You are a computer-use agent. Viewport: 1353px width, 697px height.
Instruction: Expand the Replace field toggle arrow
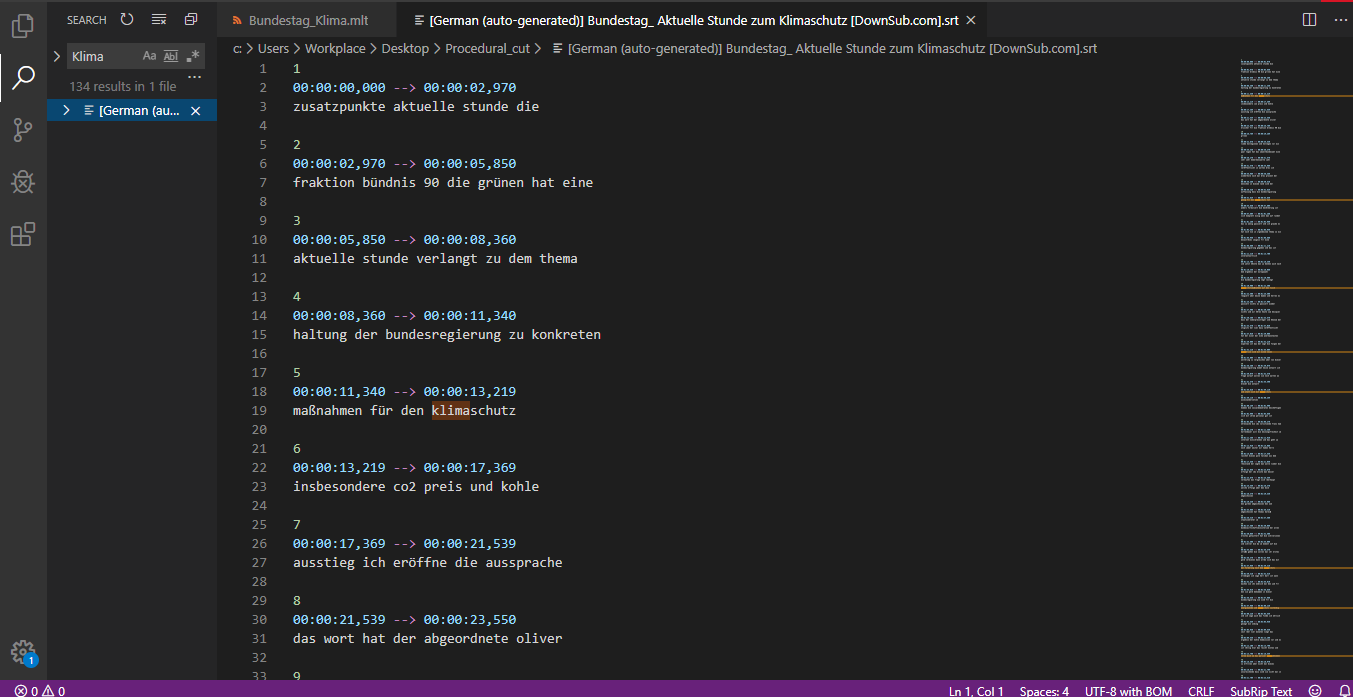click(57, 56)
